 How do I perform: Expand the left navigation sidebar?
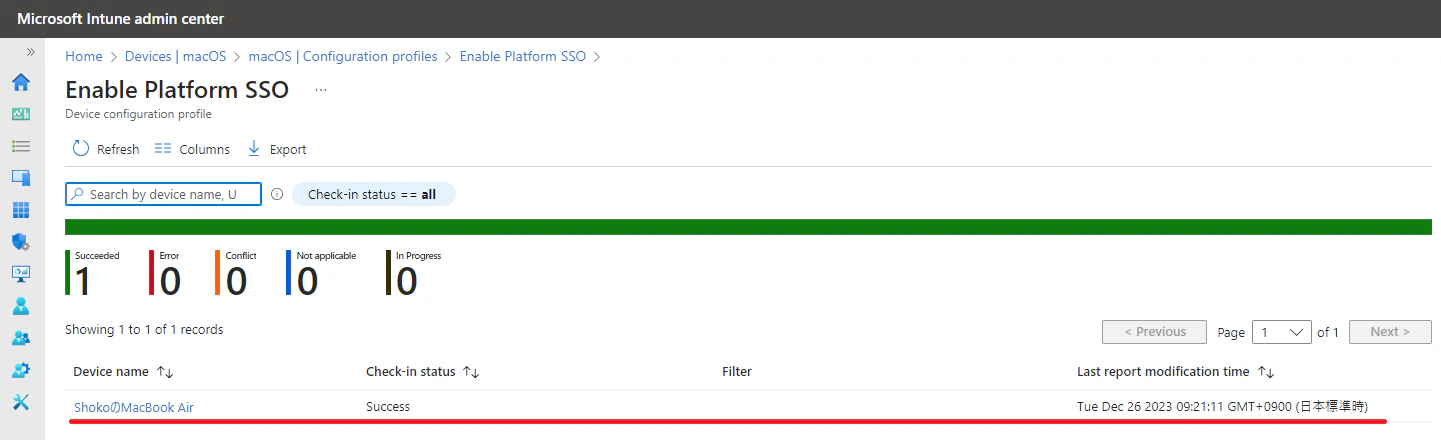pos(30,51)
